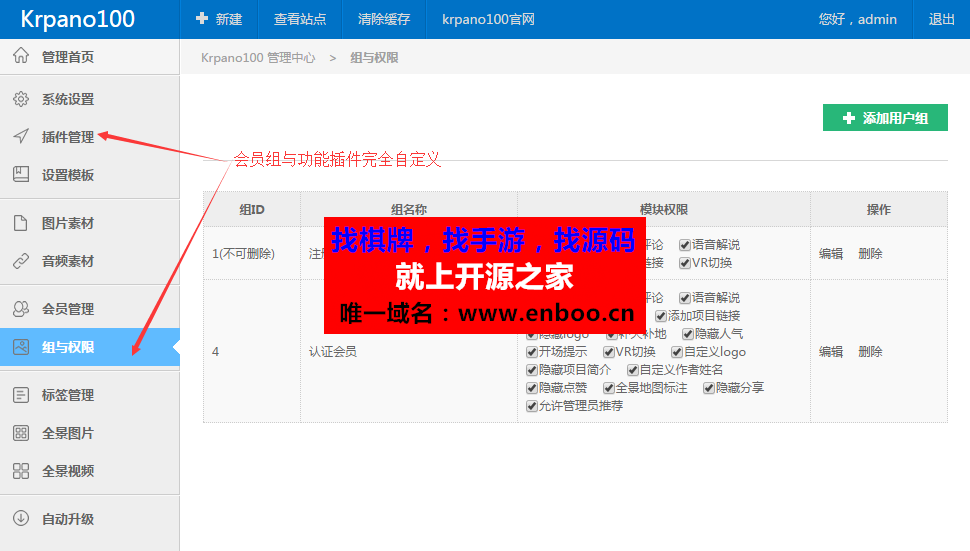Toggle 添加项目链接 checkbox
Image resolution: width=970 pixels, height=551 pixels.
pyautogui.click(x=661, y=316)
